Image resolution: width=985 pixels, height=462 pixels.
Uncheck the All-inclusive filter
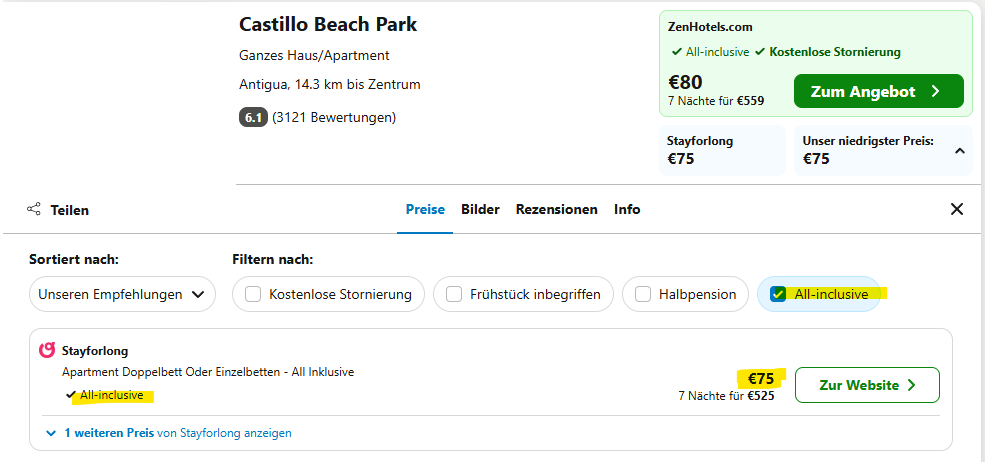(x=778, y=294)
